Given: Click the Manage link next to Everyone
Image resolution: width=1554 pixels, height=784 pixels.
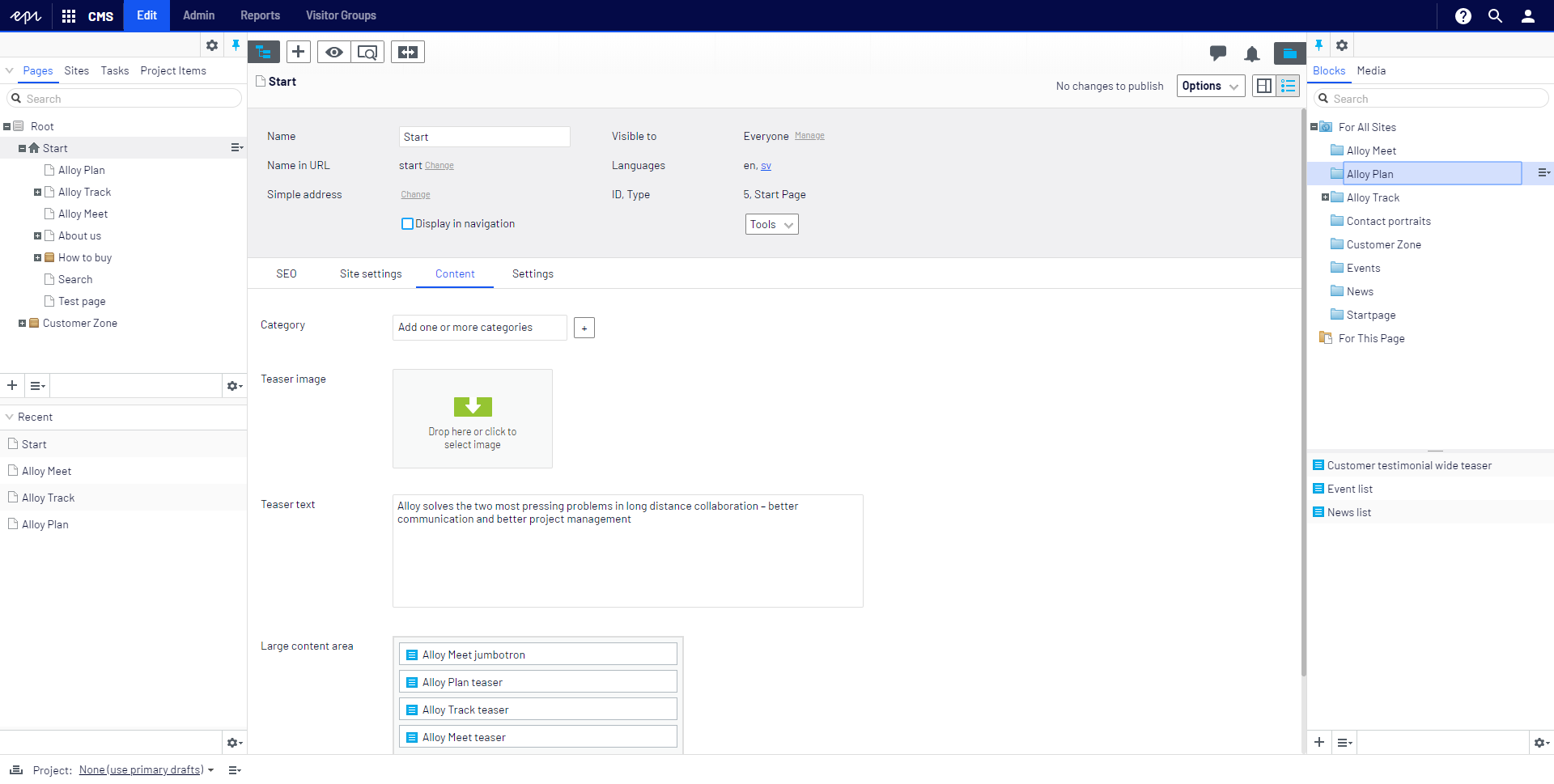Looking at the screenshot, I should [809, 136].
